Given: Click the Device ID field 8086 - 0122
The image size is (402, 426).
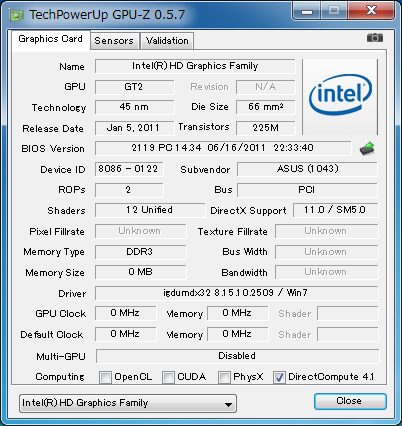Looking at the screenshot, I should point(129,169).
